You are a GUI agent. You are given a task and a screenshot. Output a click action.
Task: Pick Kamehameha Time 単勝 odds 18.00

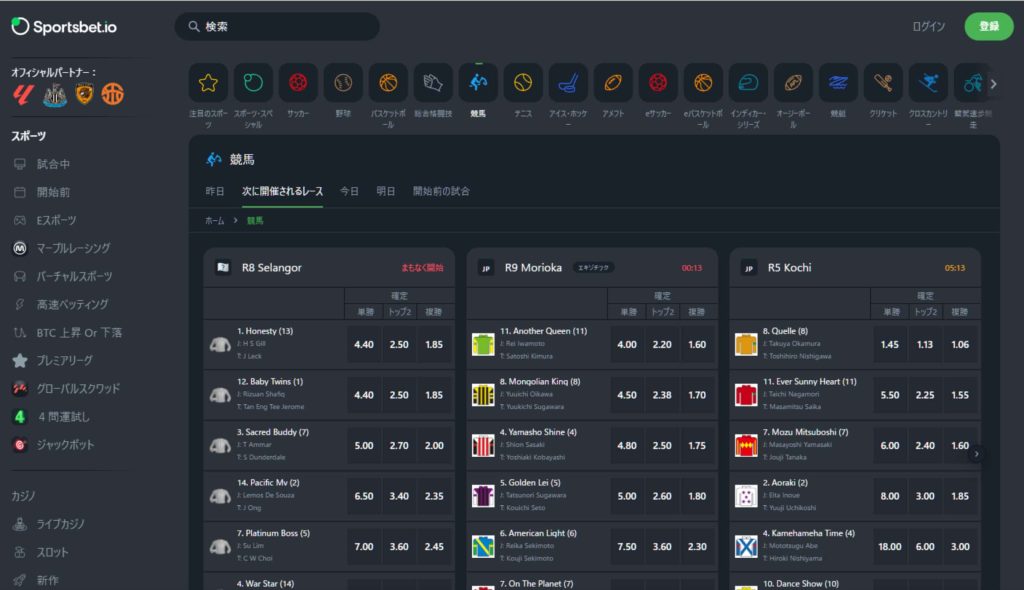(x=889, y=547)
